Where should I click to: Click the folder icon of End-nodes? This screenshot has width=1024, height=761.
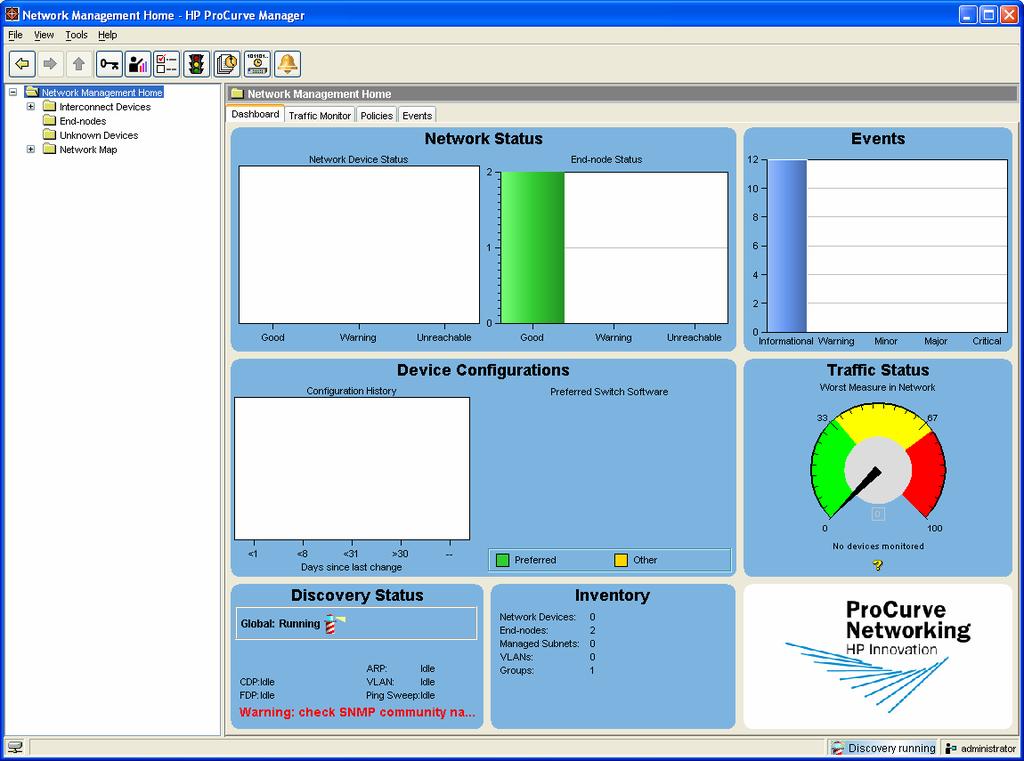point(50,121)
